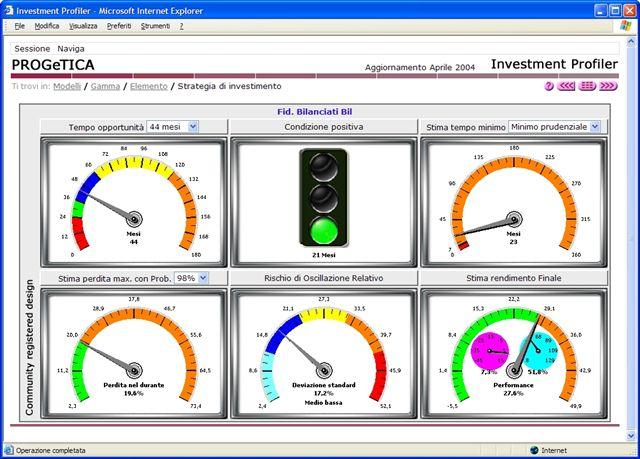Go back with the purple left arrows button
The width and height of the screenshot is (640, 459).
tap(566, 86)
